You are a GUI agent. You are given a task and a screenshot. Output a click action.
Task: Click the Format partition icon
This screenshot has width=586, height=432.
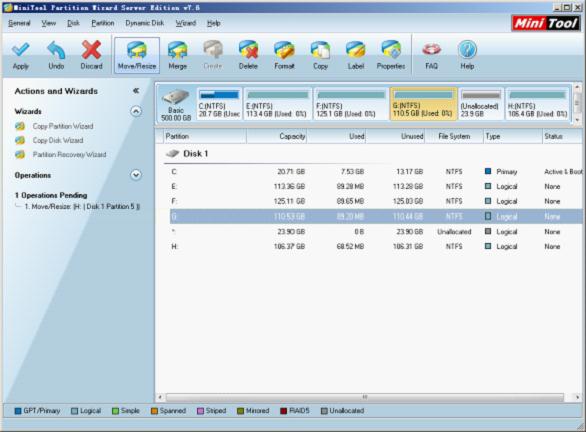point(284,50)
